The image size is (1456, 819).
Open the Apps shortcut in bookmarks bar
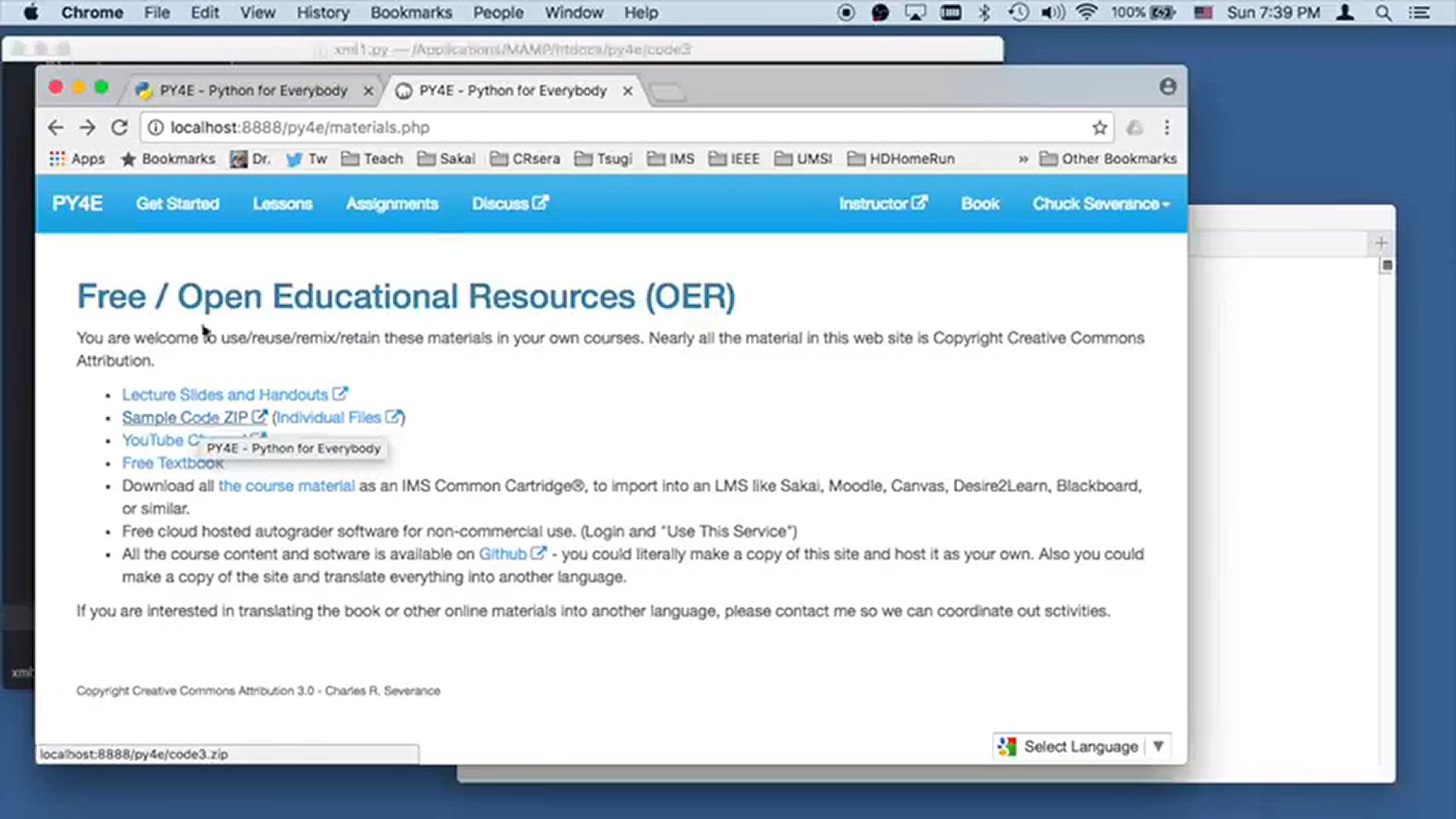77,158
